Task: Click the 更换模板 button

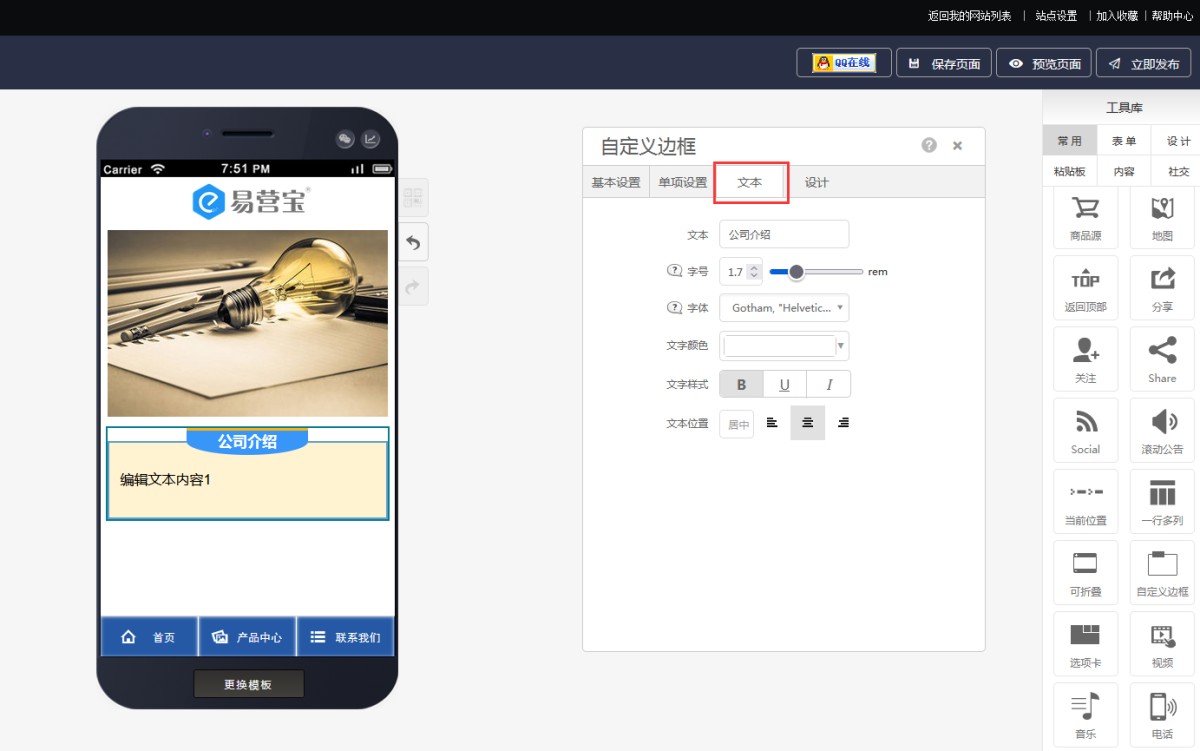Action: [248, 684]
